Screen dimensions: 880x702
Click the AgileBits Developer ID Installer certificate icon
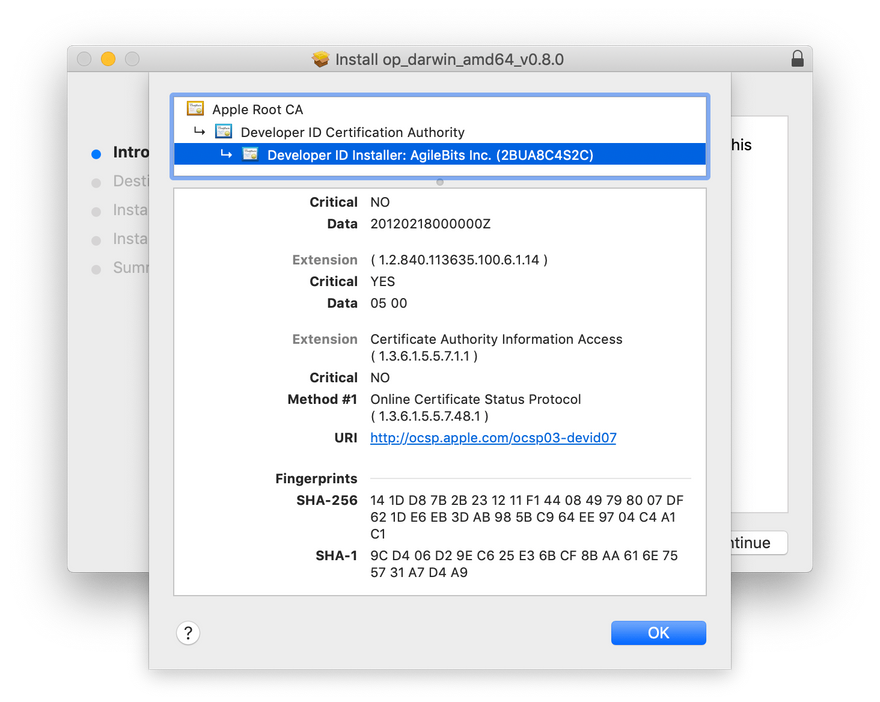pyautogui.click(x=250, y=154)
